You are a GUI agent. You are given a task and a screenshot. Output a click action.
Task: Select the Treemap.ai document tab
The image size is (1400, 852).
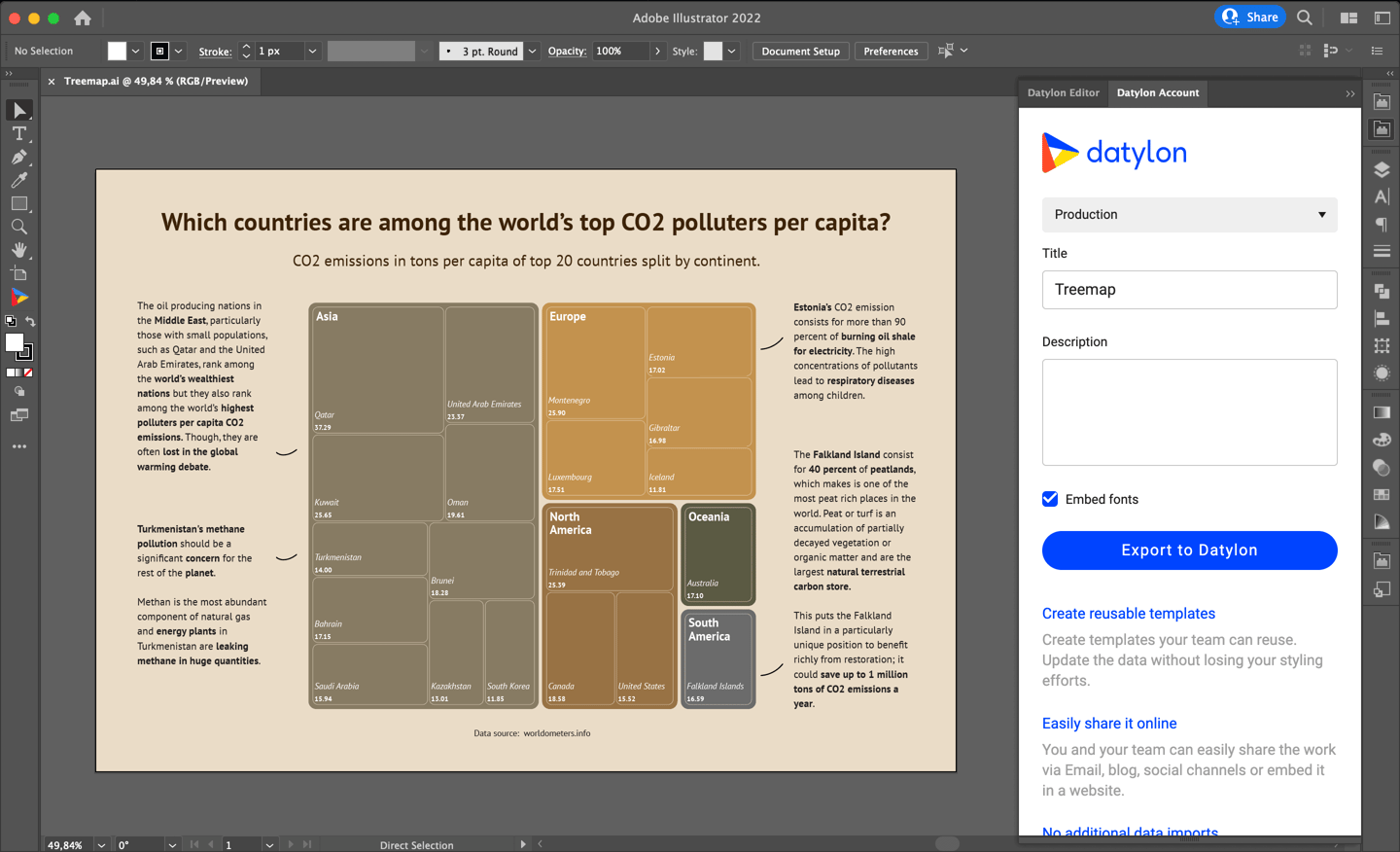156,82
